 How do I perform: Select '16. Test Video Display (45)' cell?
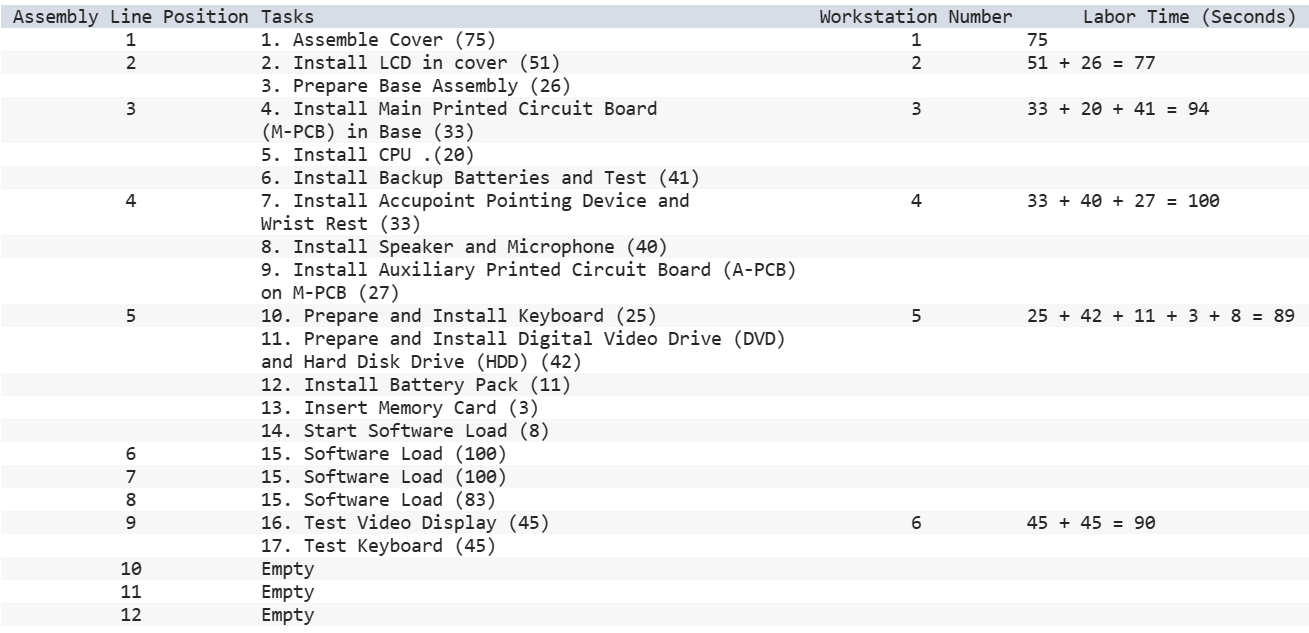405,524
